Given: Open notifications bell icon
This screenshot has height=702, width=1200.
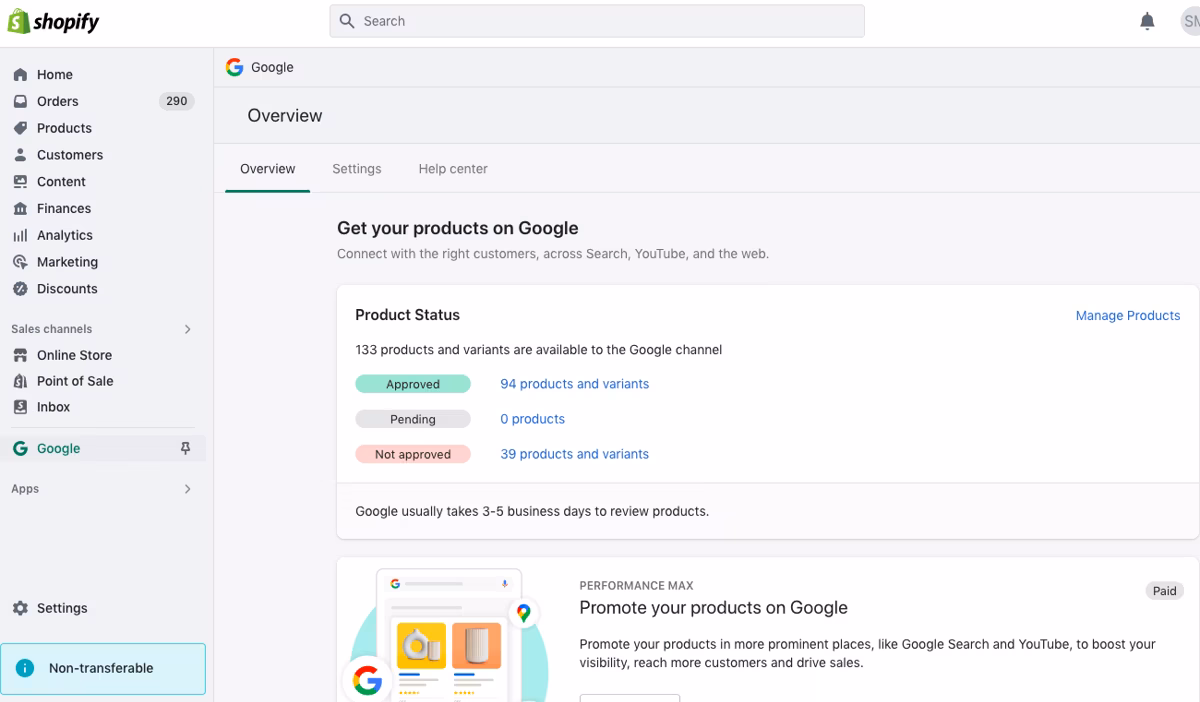Looking at the screenshot, I should click(x=1147, y=21).
